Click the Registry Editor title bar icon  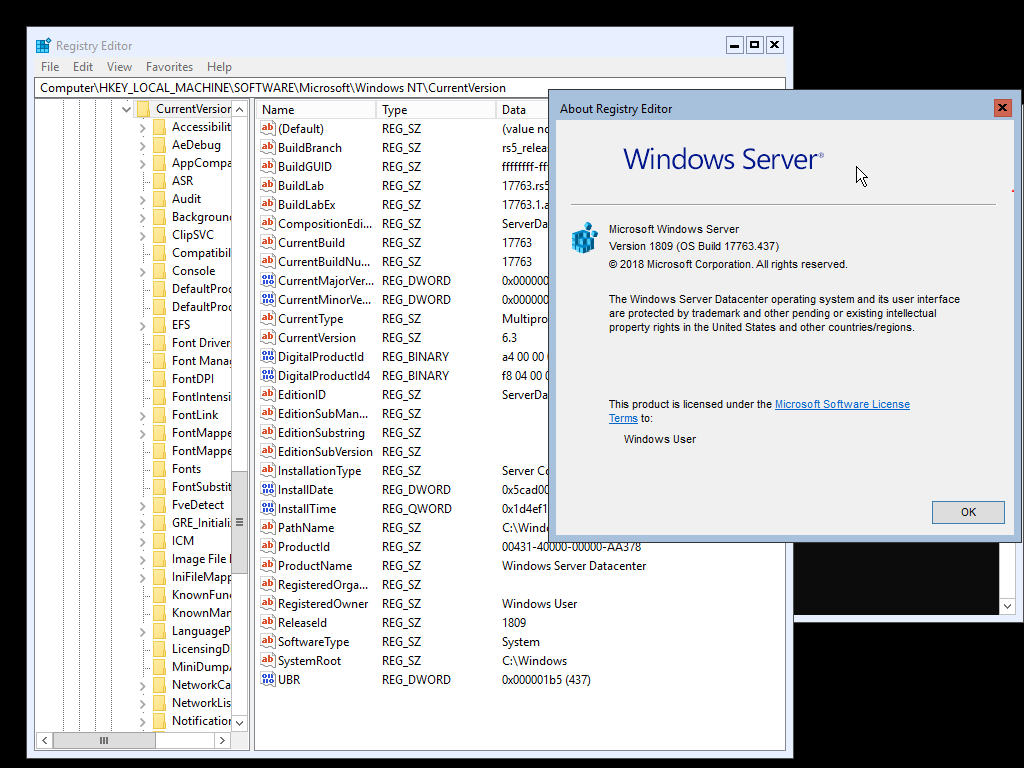[x=43, y=46]
